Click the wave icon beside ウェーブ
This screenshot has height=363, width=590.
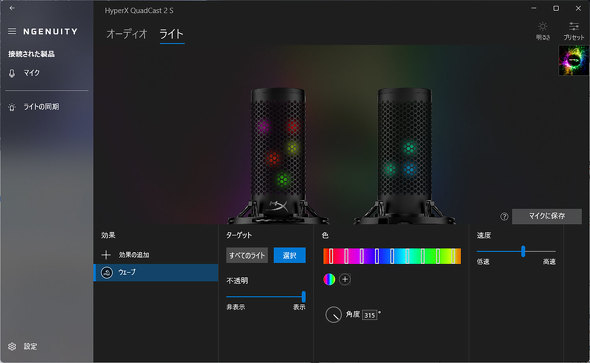(107, 272)
